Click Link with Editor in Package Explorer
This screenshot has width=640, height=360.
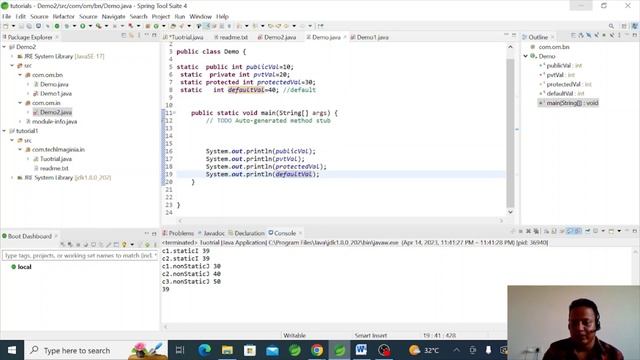(x=131, y=36)
